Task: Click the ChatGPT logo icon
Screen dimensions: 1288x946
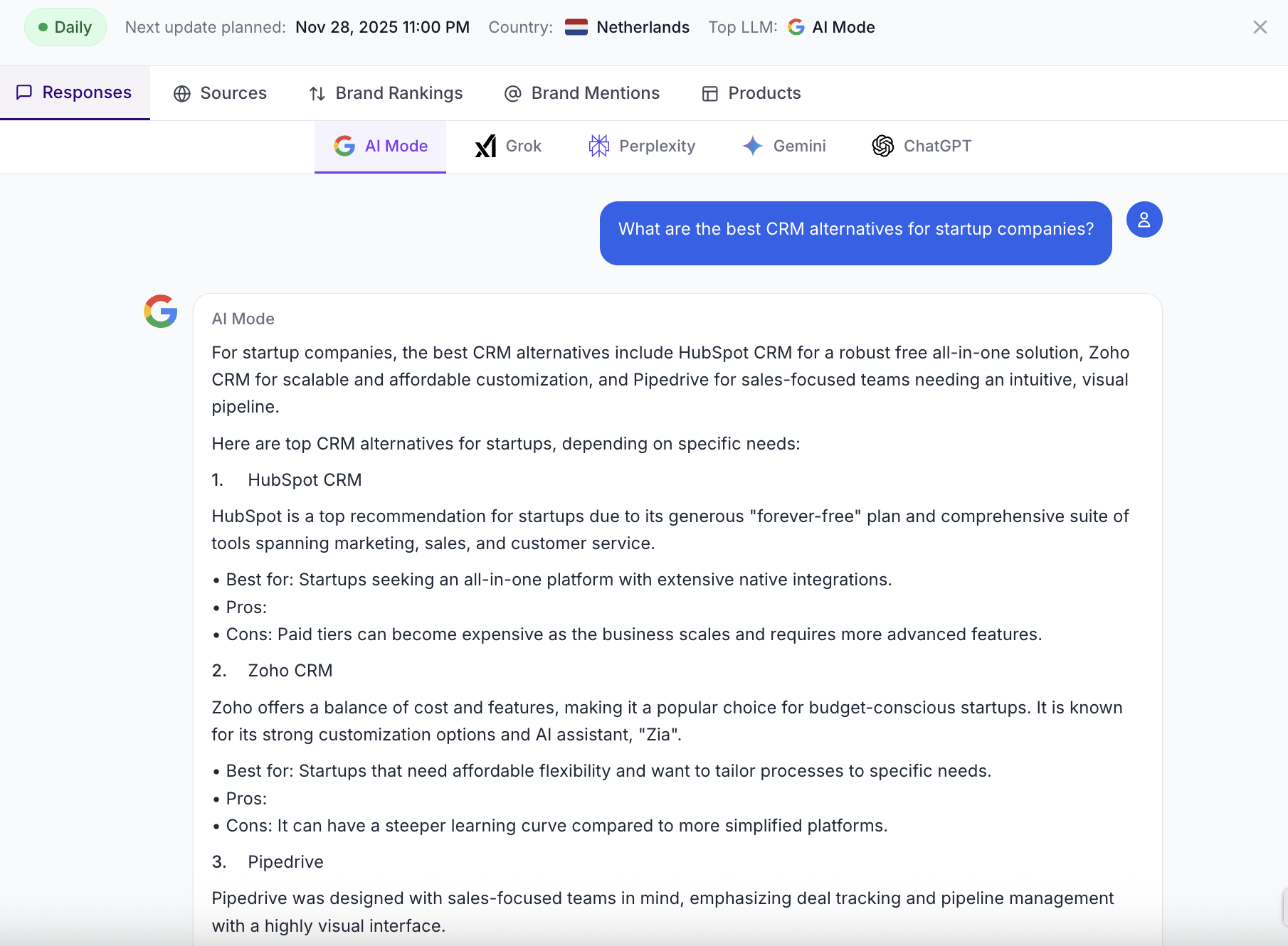Action: tap(882, 147)
